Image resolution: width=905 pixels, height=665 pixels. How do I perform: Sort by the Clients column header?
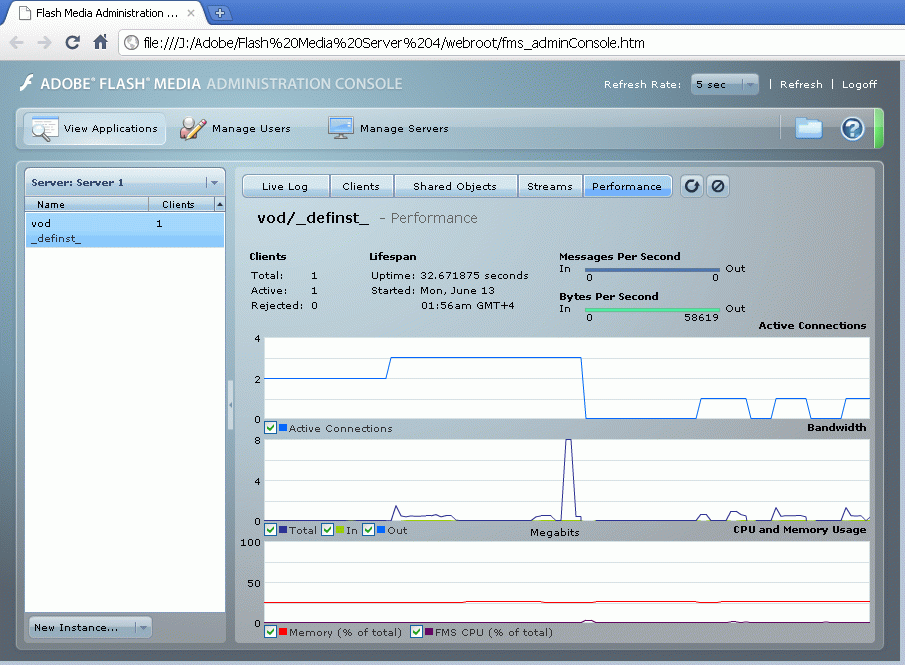tap(181, 204)
